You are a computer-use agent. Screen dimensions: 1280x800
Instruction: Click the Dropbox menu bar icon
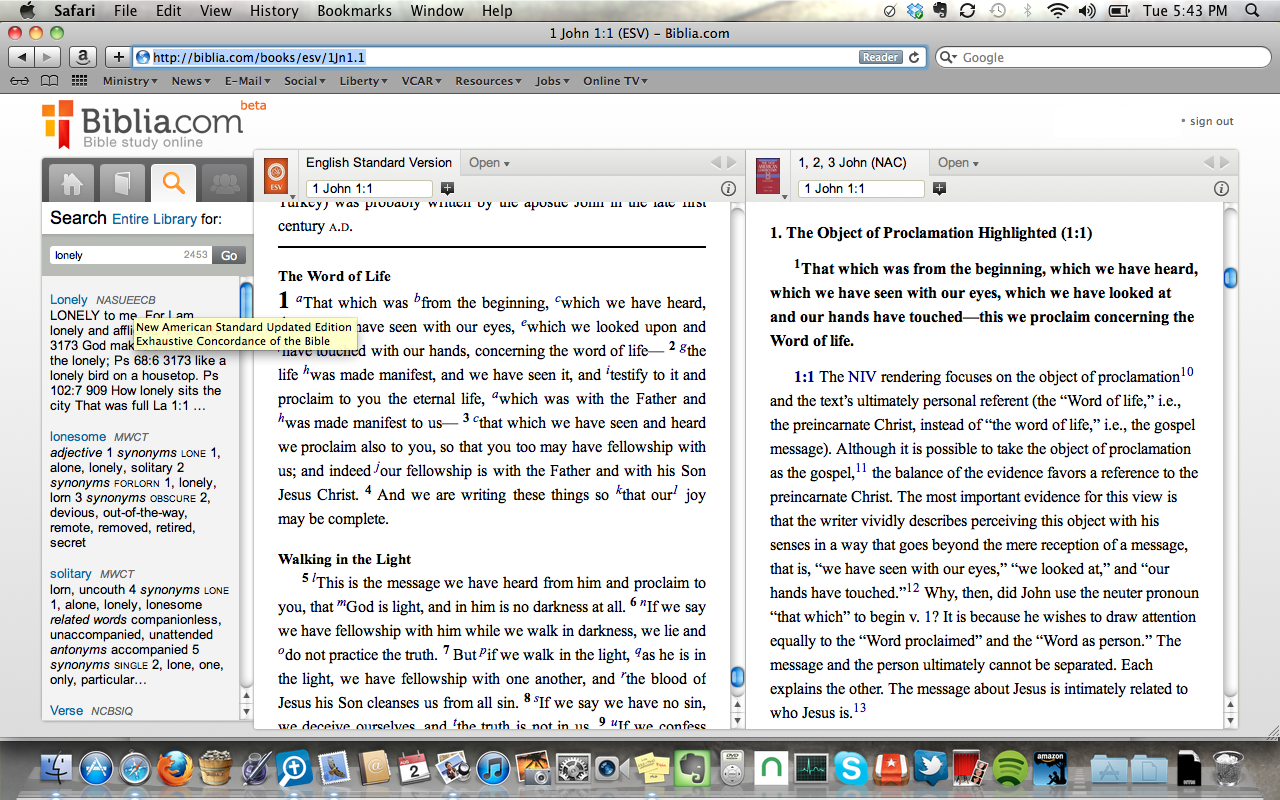pos(915,11)
